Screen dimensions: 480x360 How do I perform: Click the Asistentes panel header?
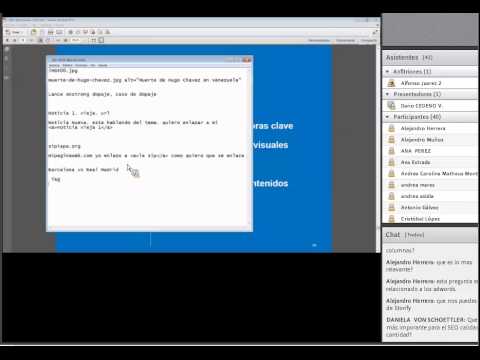coord(430,58)
